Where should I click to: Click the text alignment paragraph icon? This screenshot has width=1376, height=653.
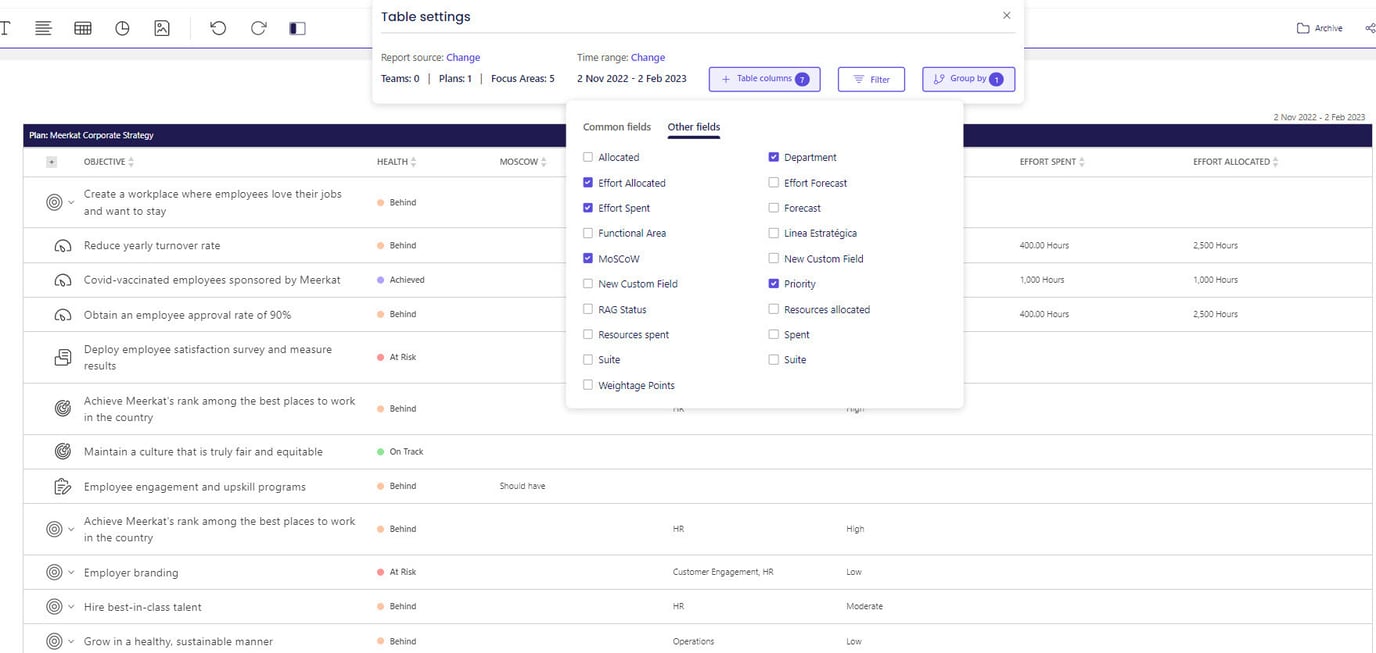43,28
